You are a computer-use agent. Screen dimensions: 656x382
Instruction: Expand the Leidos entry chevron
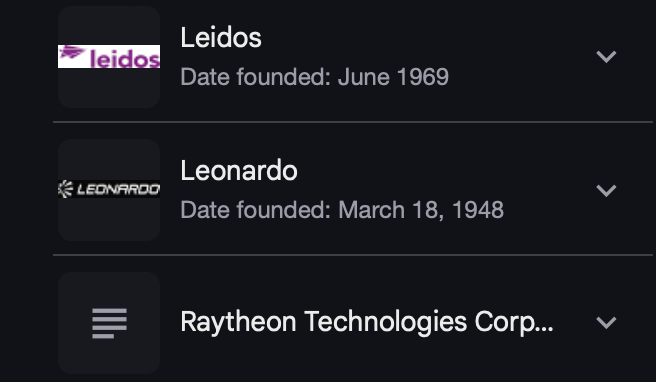pos(606,56)
